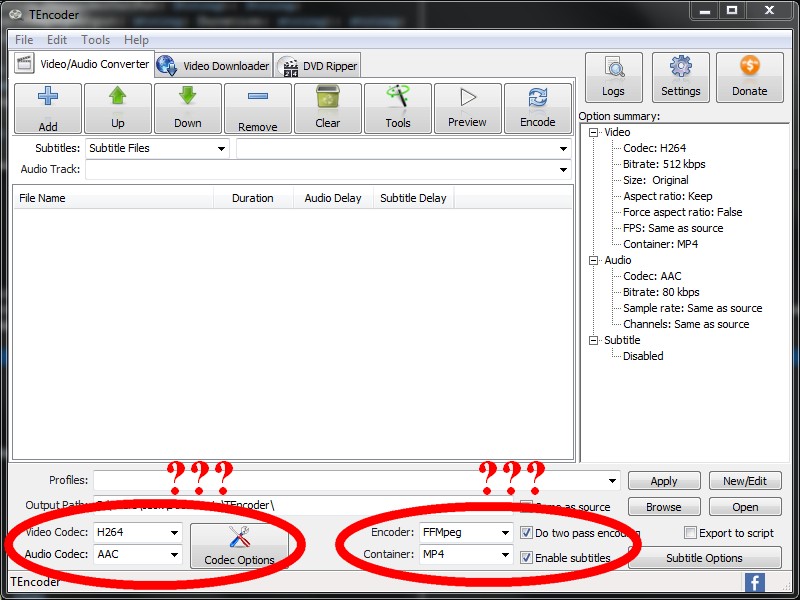Open Settings via the gear icon
Screen dimensions: 800x600
[x=680, y=68]
